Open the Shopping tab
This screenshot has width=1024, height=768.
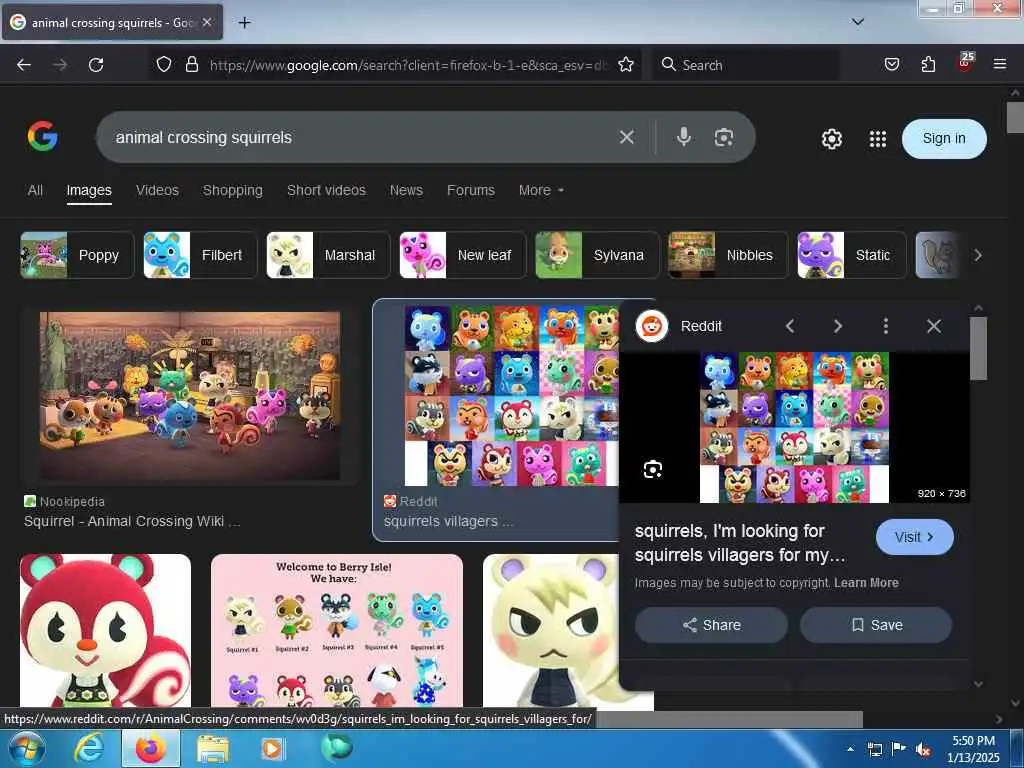[232, 190]
